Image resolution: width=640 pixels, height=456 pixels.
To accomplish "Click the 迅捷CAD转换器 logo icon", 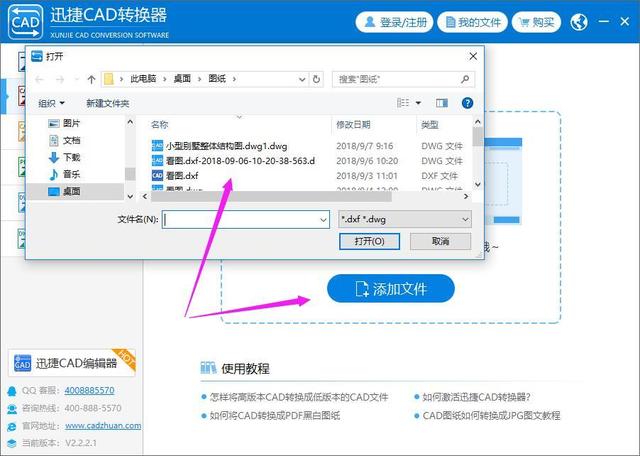I will click(x=25, y=22).
